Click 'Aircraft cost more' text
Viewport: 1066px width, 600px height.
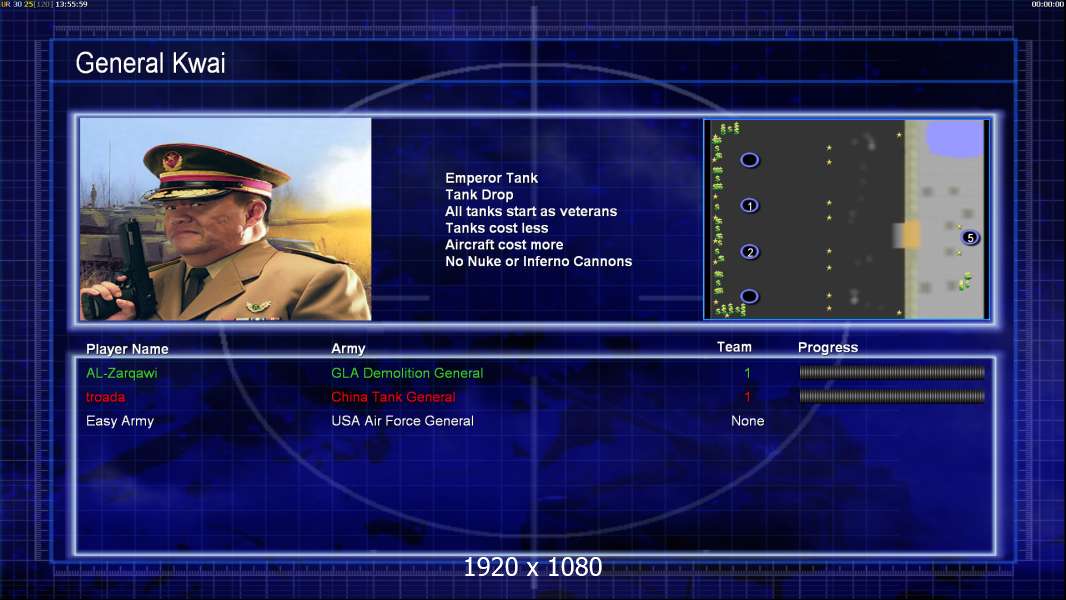[x=504, y=245]
